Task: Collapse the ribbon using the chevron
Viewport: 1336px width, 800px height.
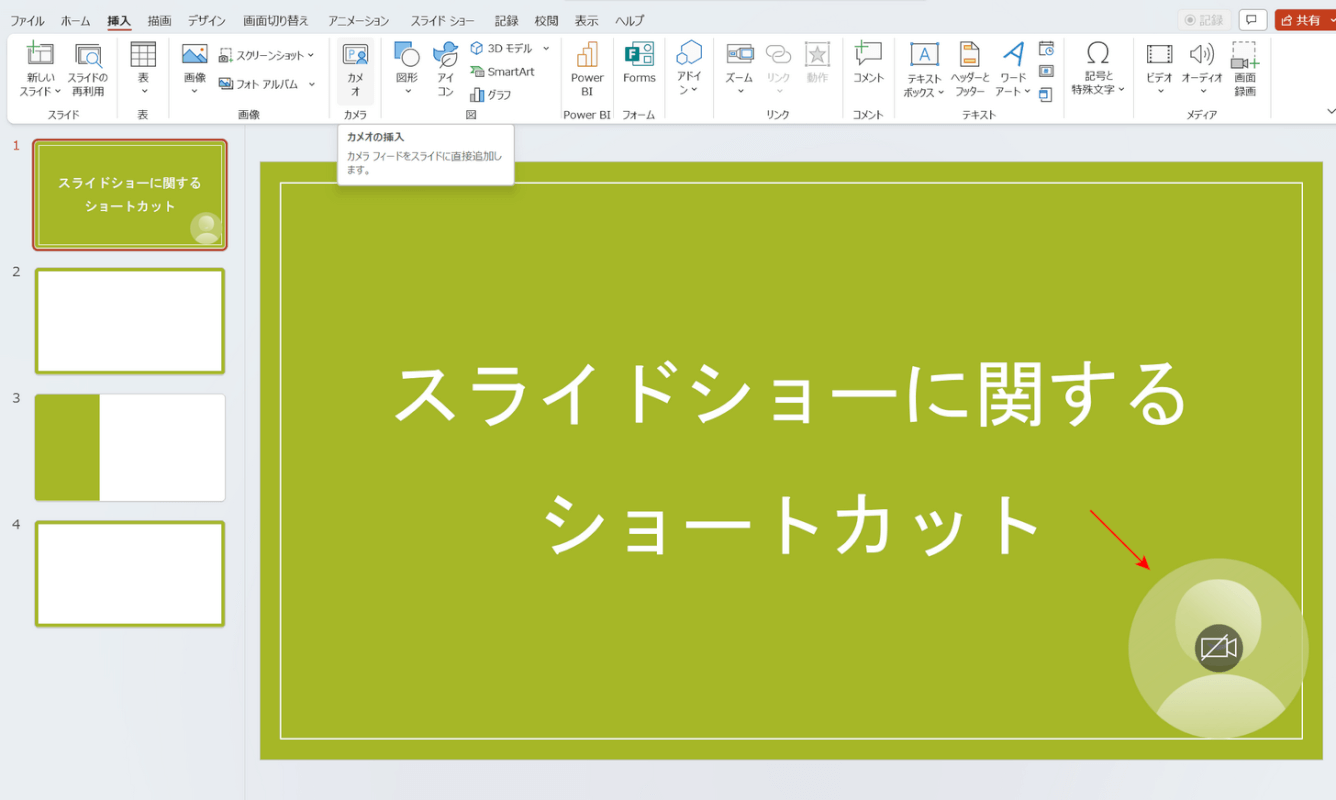Action: coord(1330,111)
